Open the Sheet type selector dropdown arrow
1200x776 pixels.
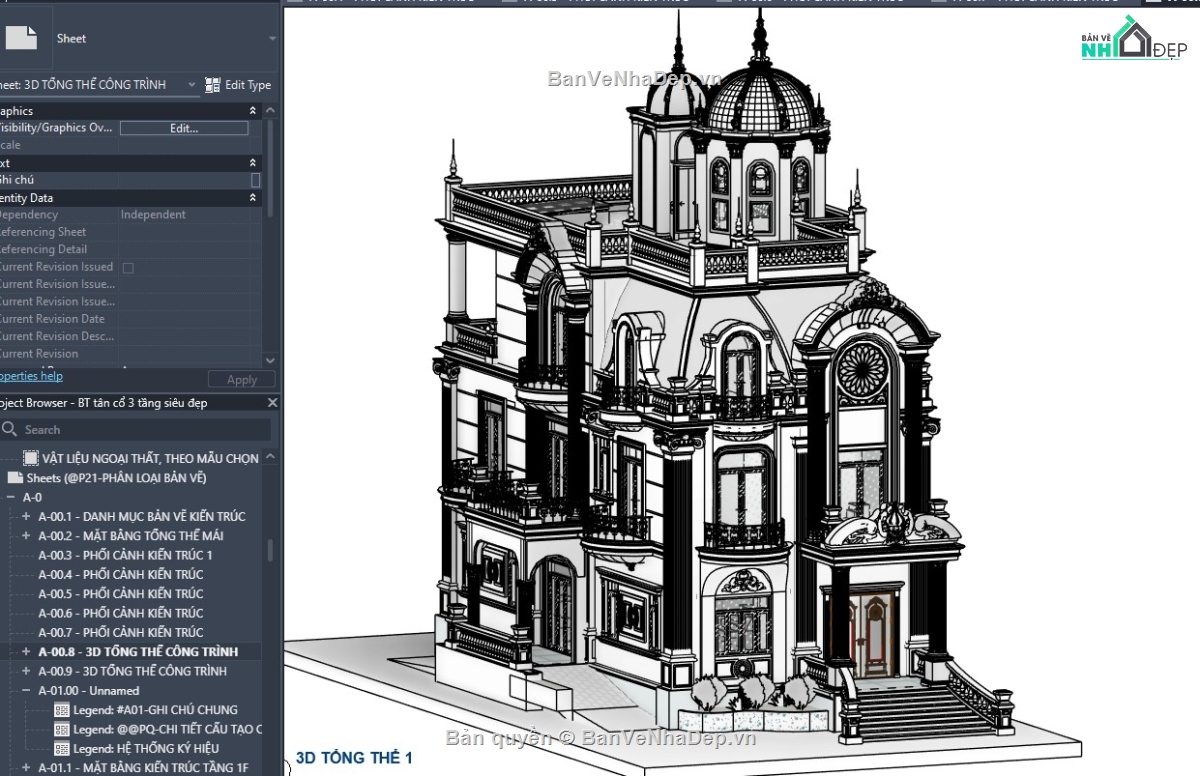pos(273,39)
